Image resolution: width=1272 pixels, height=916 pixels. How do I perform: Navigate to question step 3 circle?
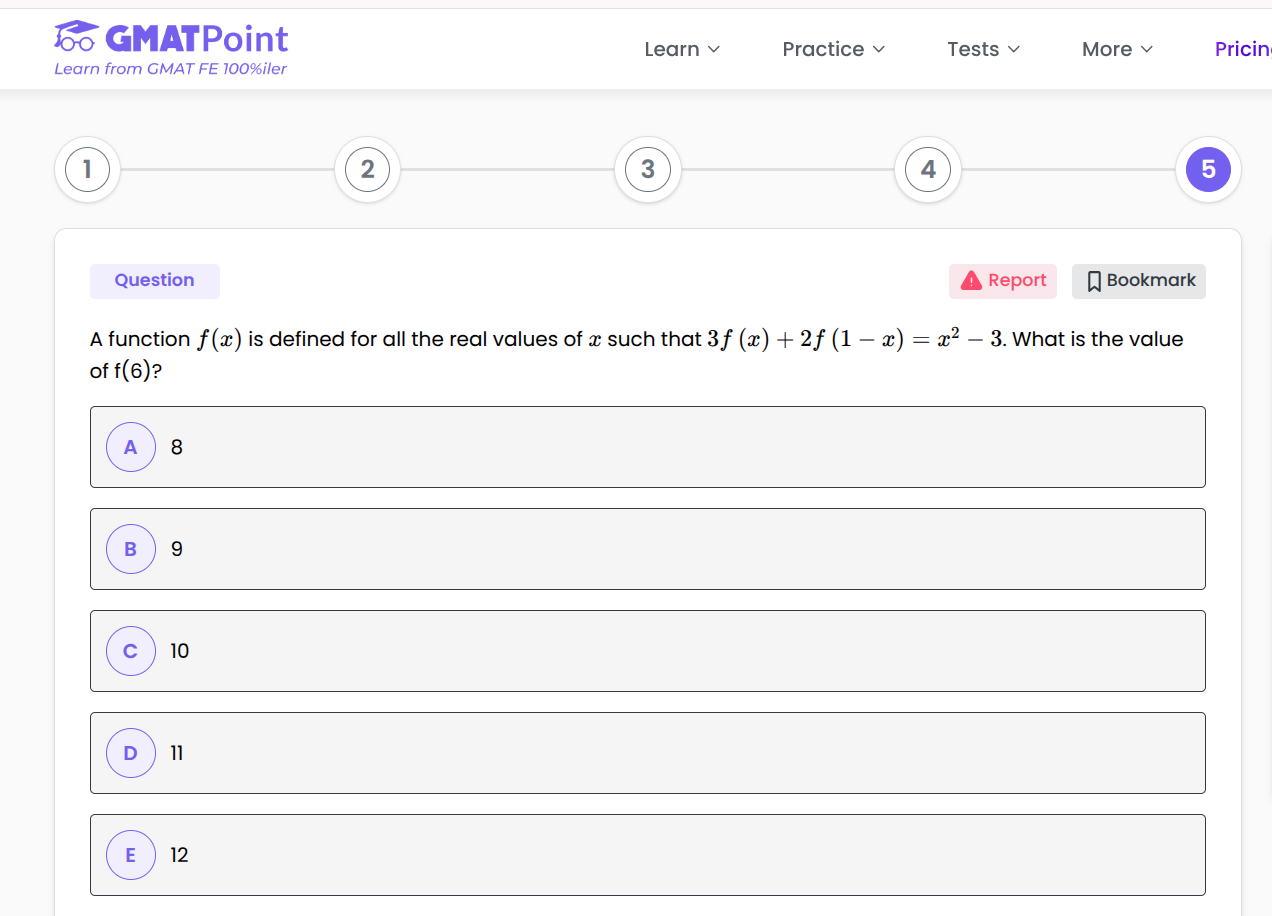click(648, 170)
